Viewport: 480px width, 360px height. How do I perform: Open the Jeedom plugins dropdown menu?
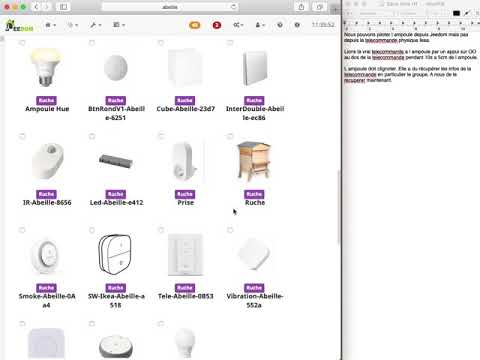(118, 25)
